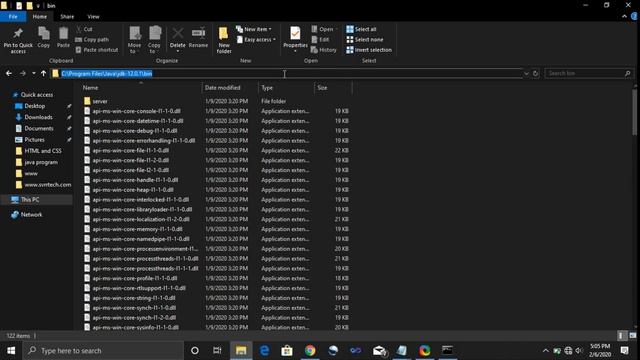This screenshot has width=640, height=360.
Task: Click the Paste ribbon icon
Action: pos(63,38)
